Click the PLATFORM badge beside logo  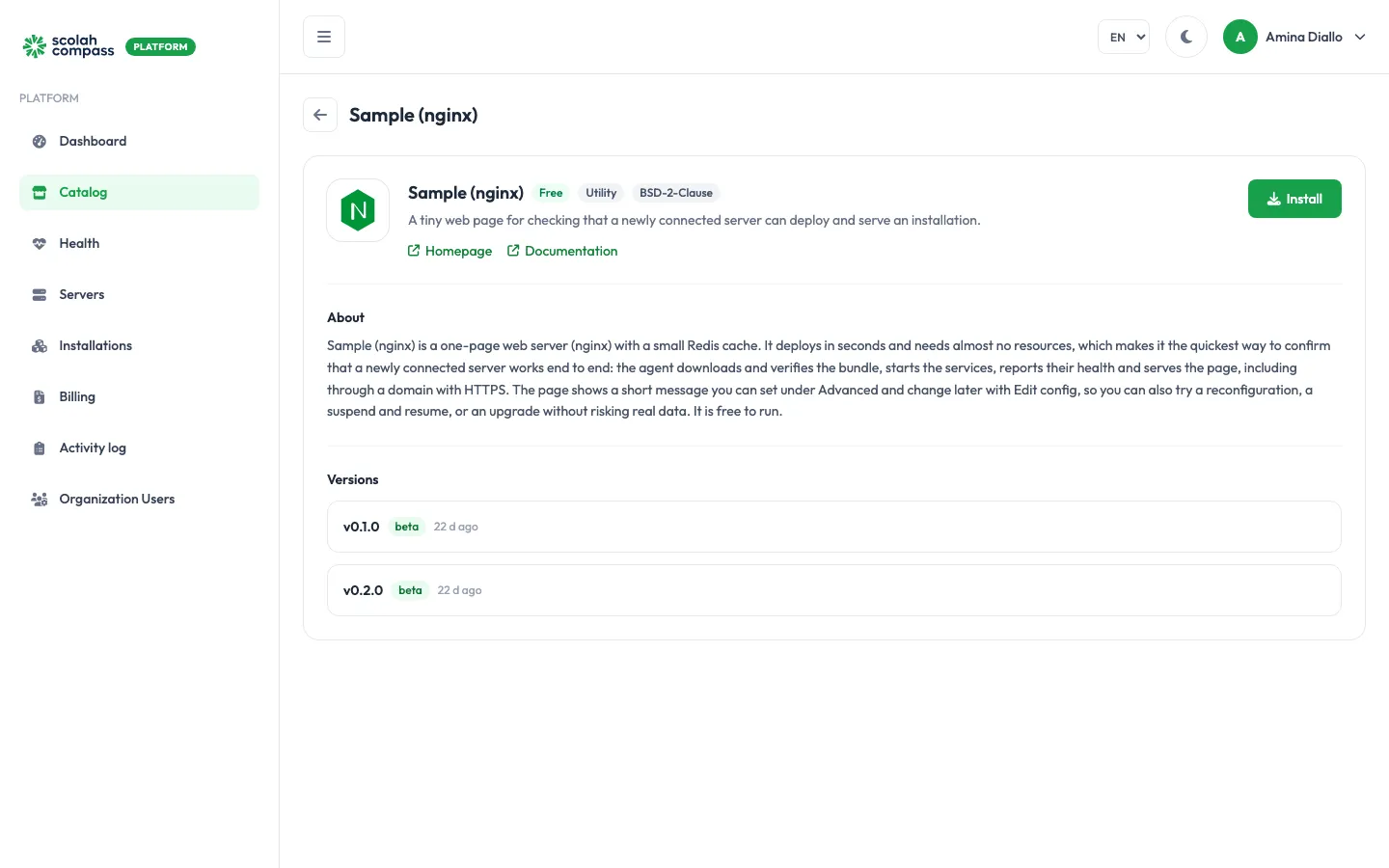click(x=160, y=46)
